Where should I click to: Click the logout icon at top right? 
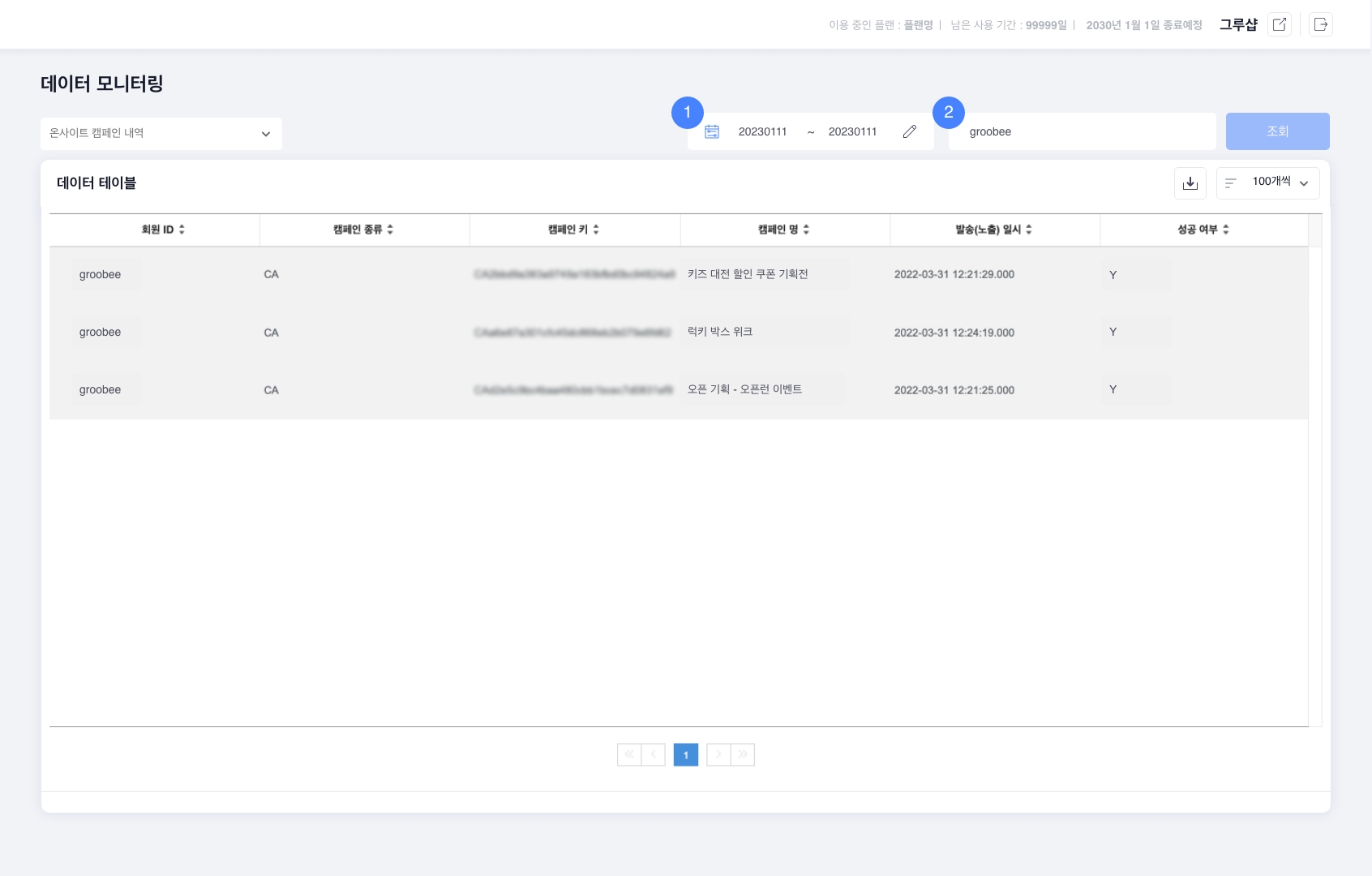(1321, 24)
